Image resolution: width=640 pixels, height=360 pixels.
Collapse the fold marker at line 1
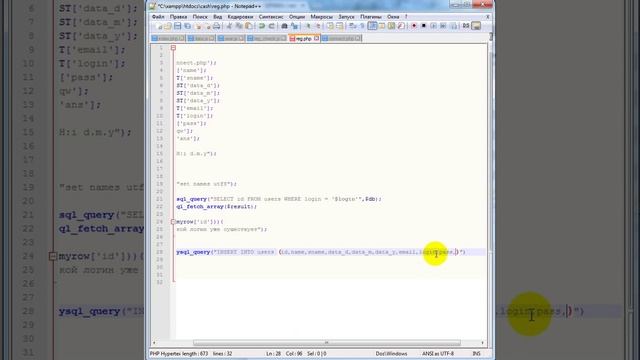173,48
